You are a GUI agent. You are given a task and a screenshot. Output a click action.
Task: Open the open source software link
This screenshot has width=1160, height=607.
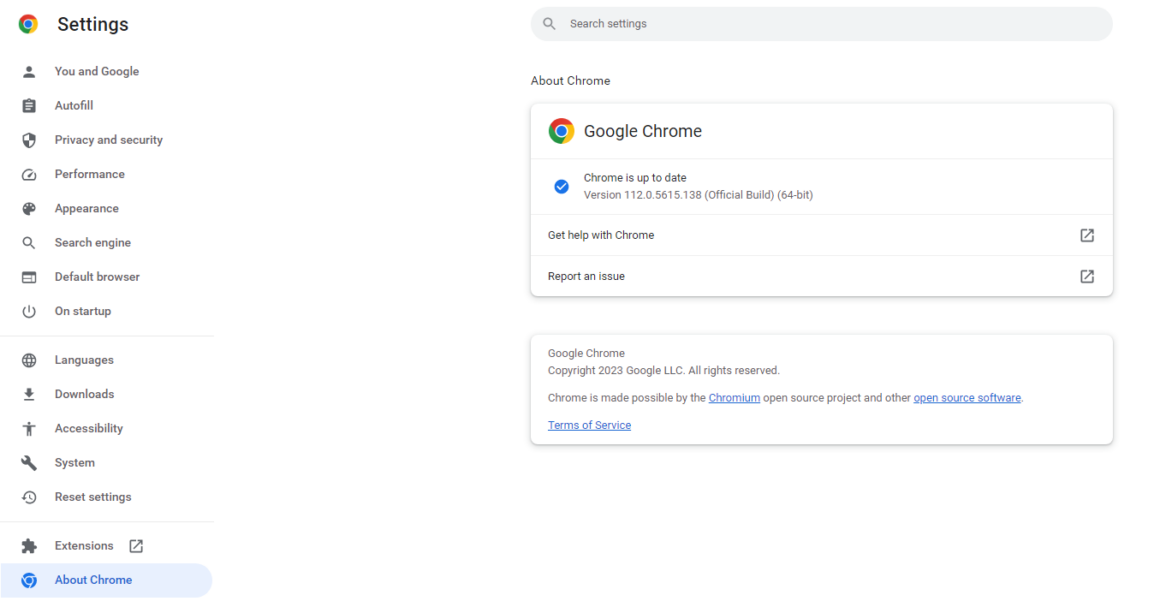tap(967, 398)
